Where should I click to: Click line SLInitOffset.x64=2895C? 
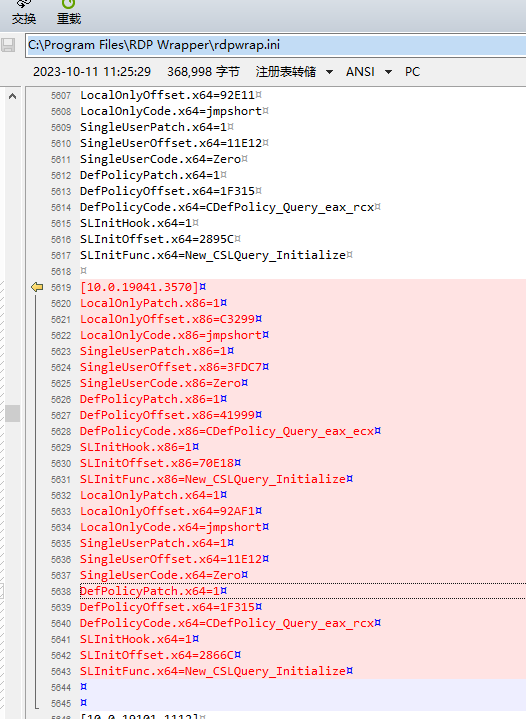(157, 239)
